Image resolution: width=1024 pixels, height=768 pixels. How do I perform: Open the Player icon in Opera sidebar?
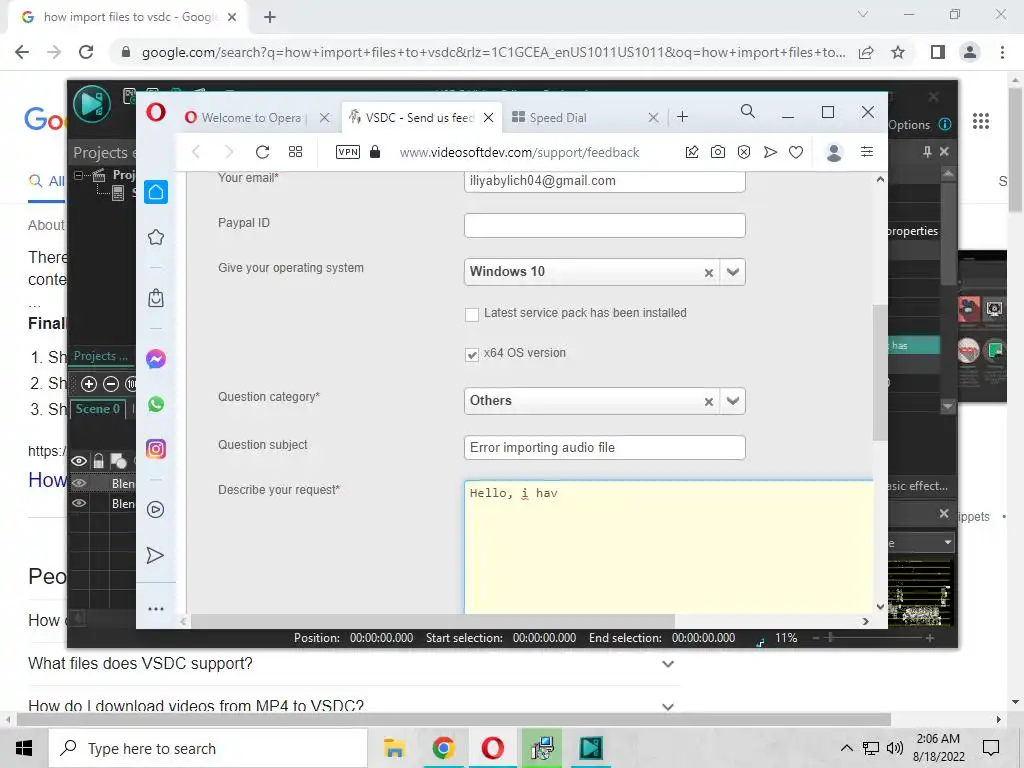[x=155, y=509]
